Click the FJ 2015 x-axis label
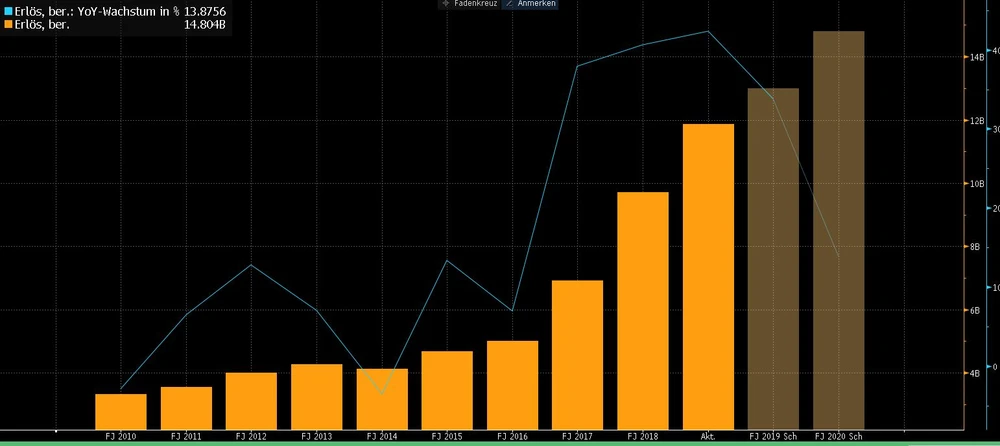1000x446 pixels. pyautogui.click(x=447, y=437)
